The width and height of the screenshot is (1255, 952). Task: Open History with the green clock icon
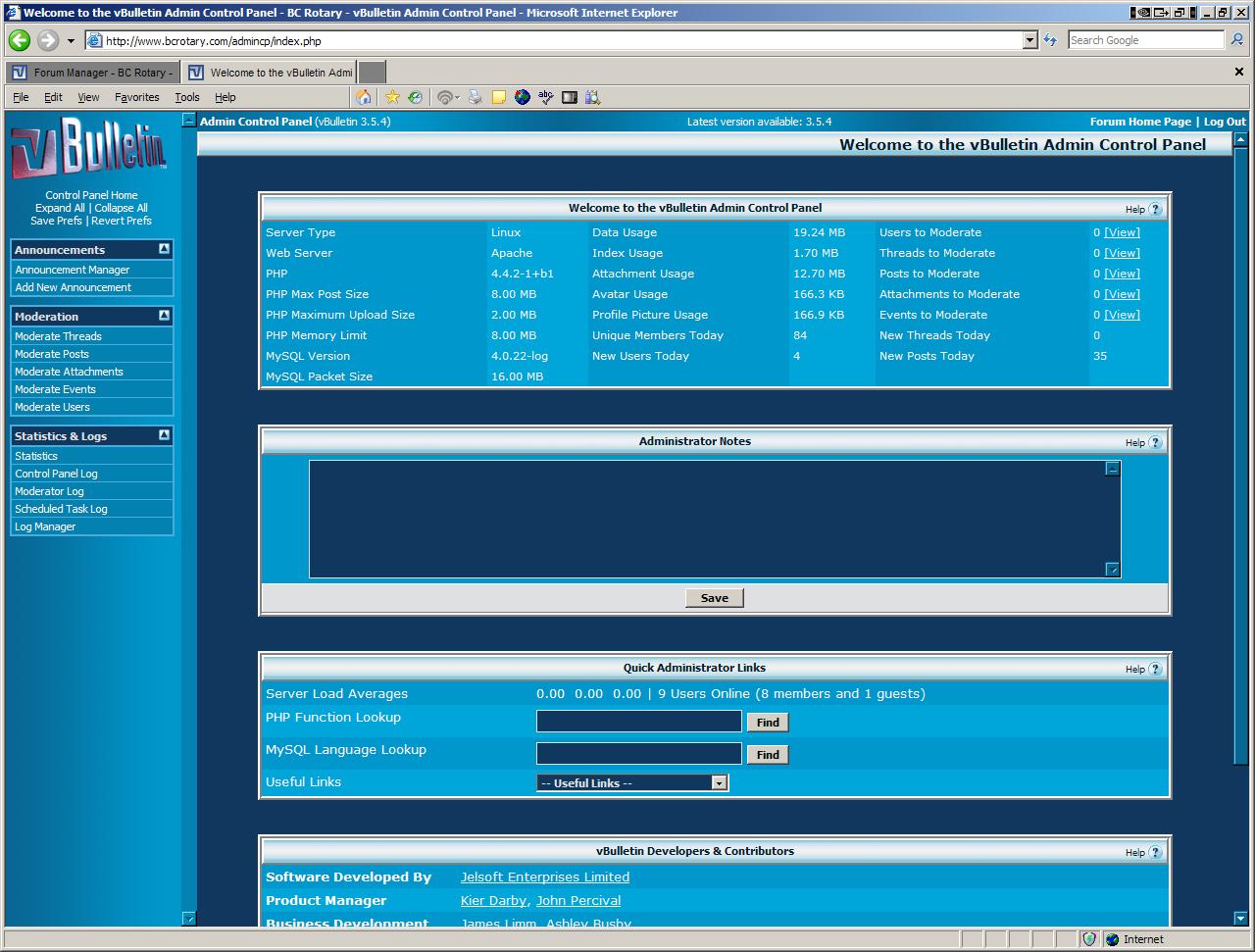pyautogui.click(x=416, y=97)
